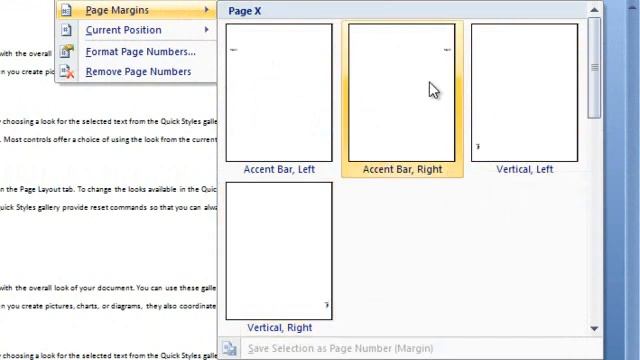The image size is (640, 360).
Task: Click the Accent Bar, Right label
Action: pos(402,169)
